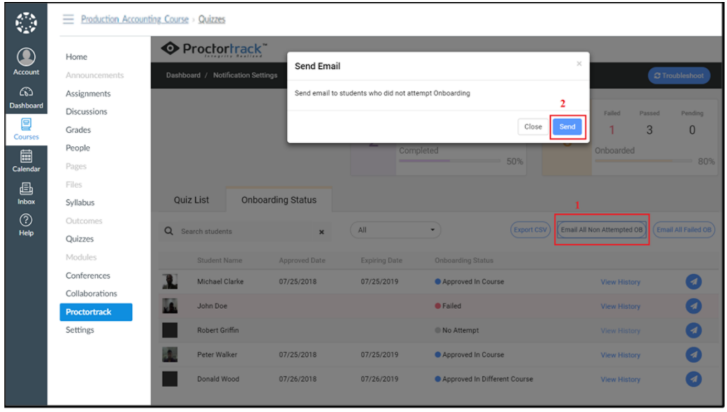Viewport: 727px width, 412px height.
Task: Open Inbox in global navigation
Action: point(26,194)
